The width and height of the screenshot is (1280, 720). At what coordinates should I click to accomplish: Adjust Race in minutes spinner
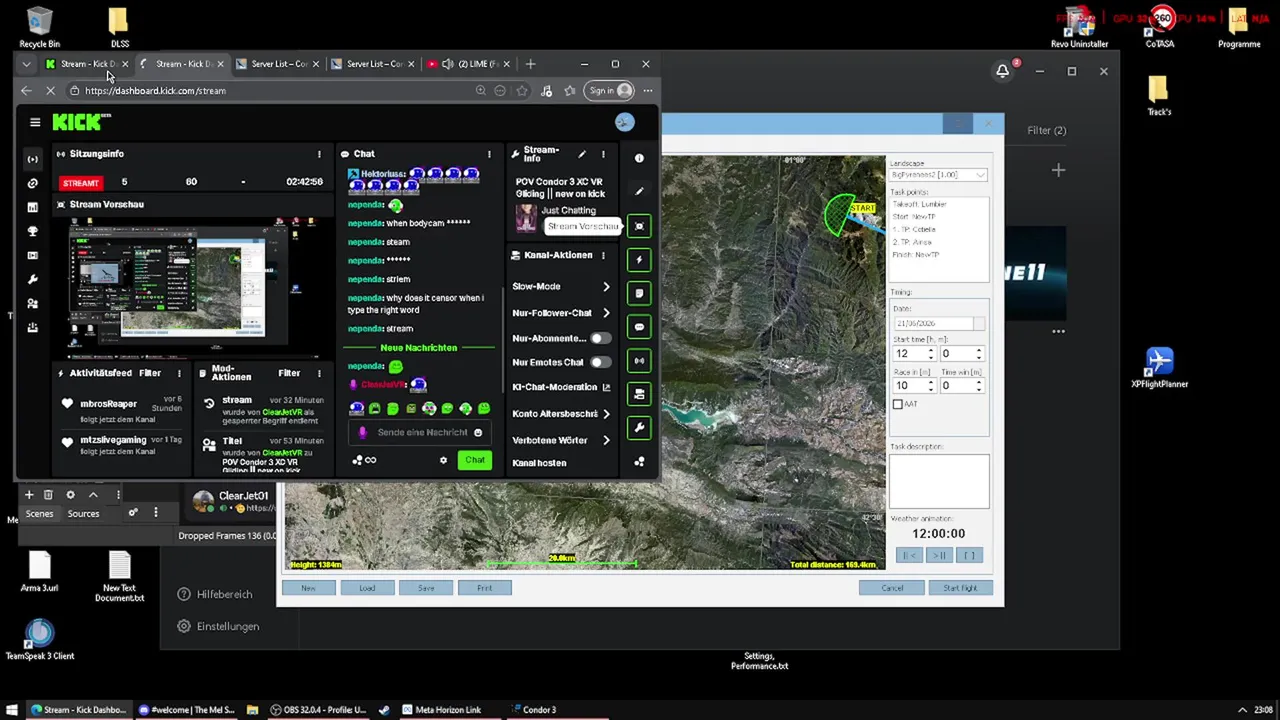[930, 386]
